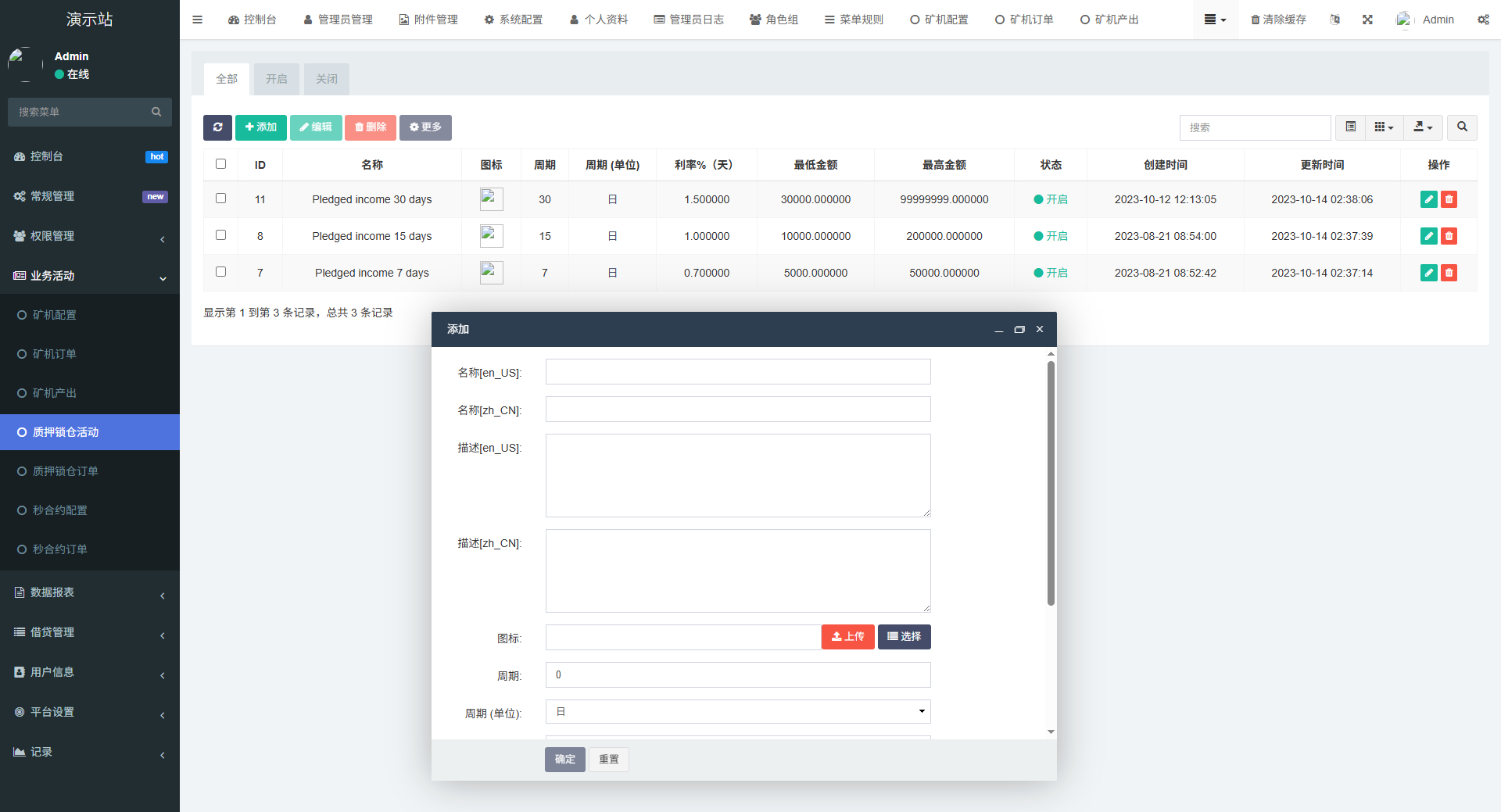Click the delete trash icon for ID 7

coord(1449,273)
